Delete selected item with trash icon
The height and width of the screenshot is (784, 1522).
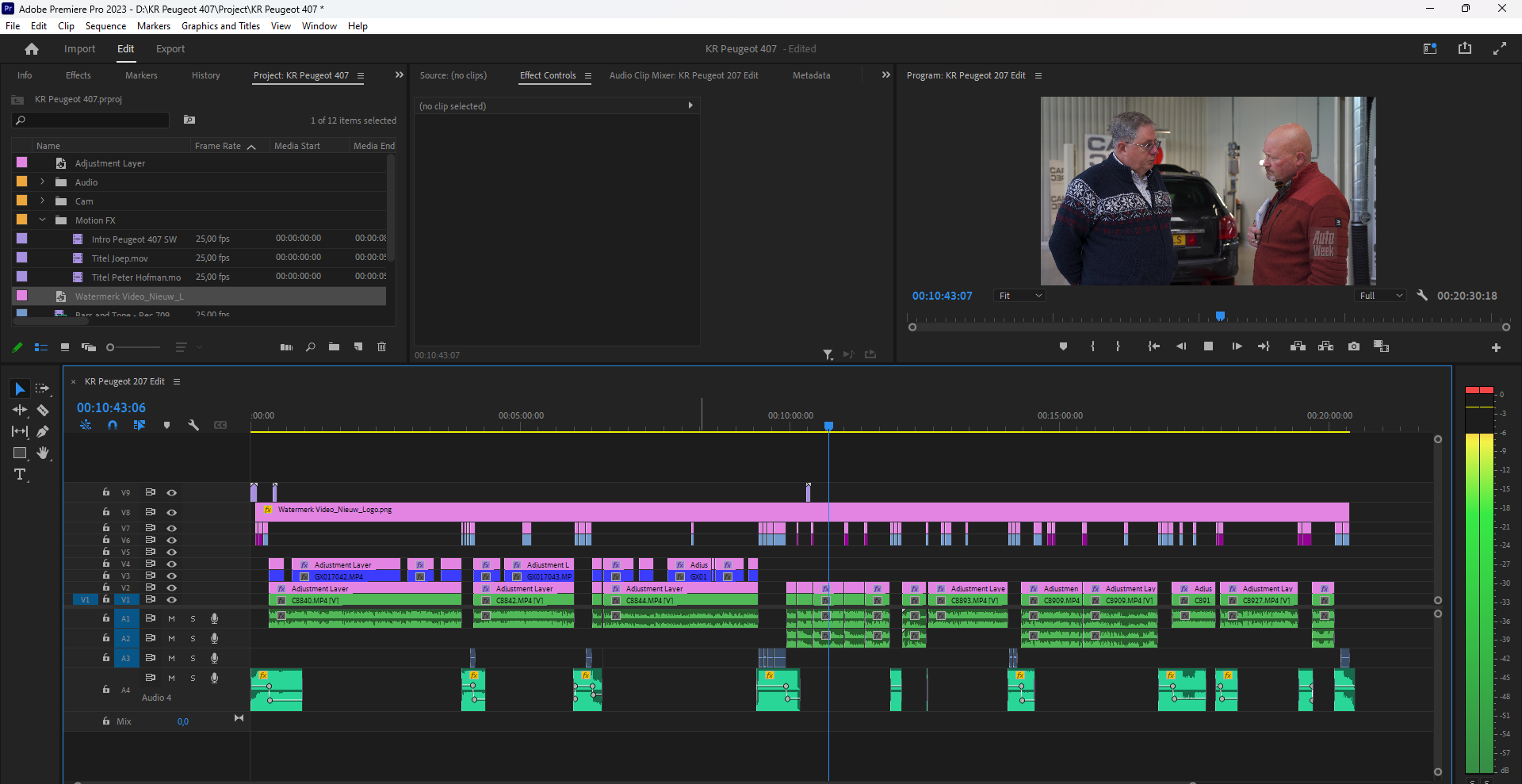[x=381, y=347]
